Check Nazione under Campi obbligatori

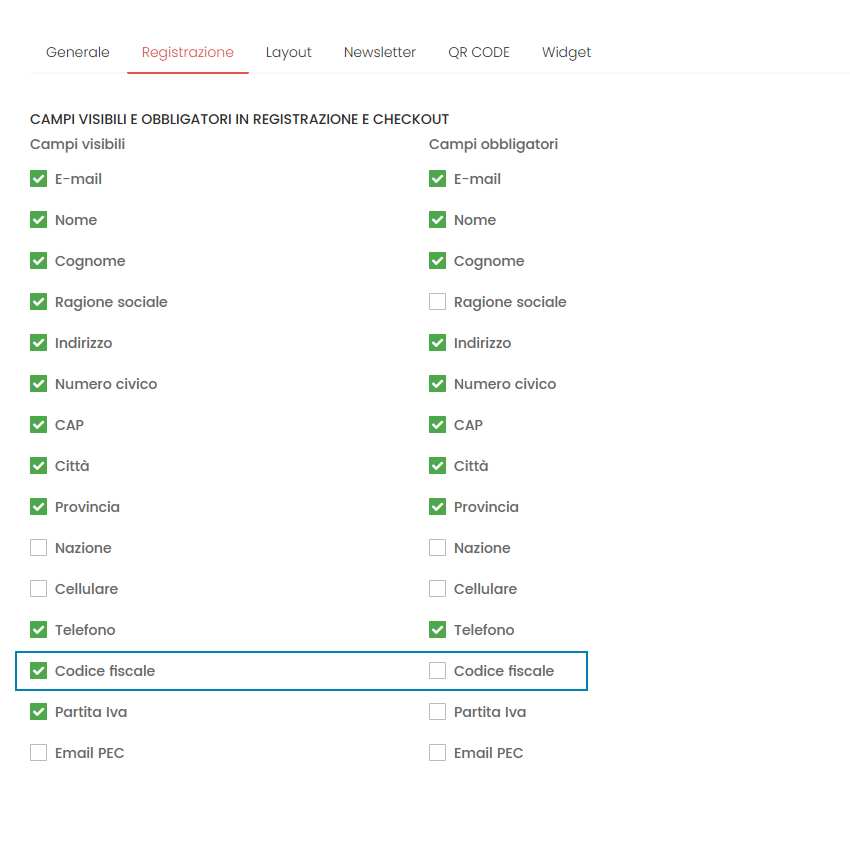pyautogui.click(x=437, y=548)
